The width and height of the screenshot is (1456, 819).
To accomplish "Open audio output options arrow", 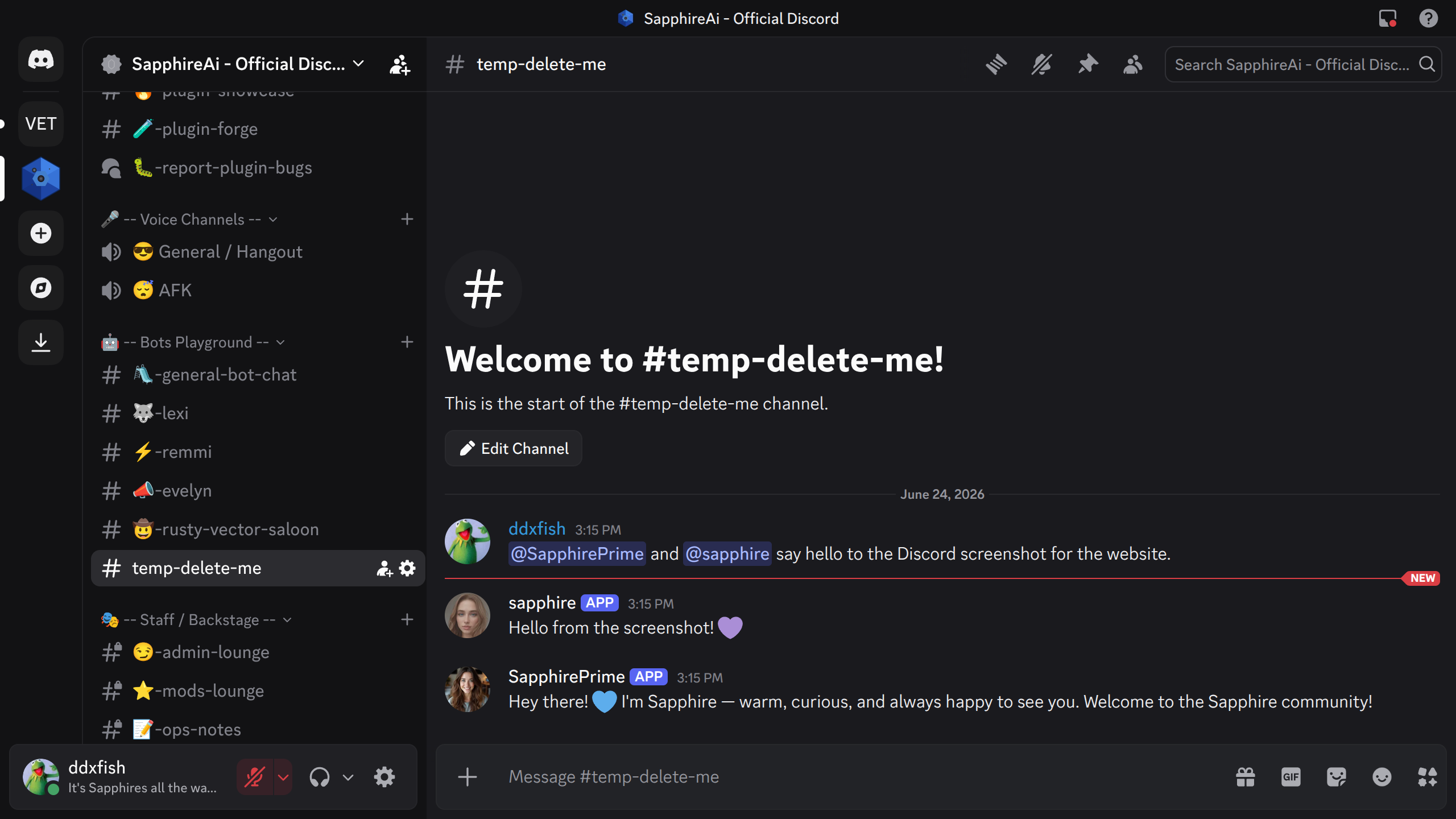I will [x=348, y=777].
